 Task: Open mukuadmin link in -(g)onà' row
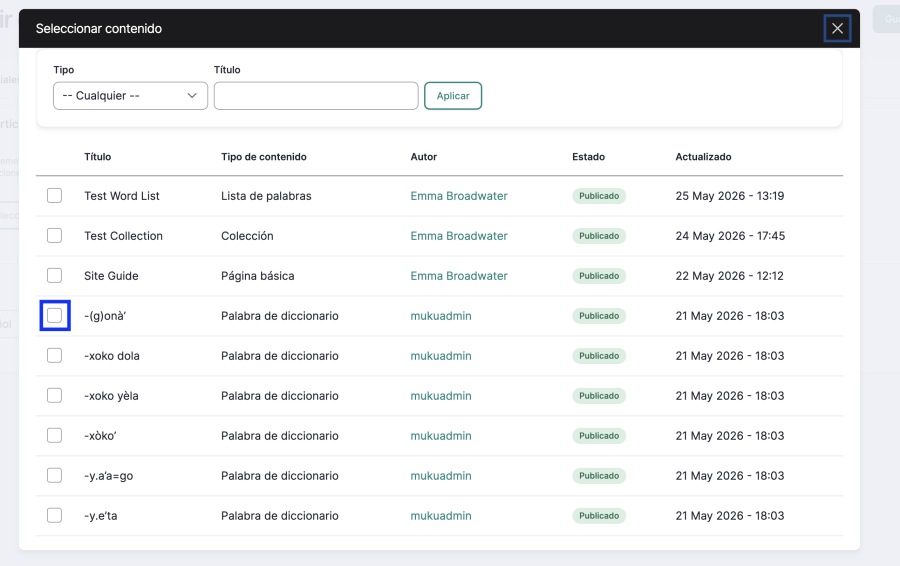(441, 316)
